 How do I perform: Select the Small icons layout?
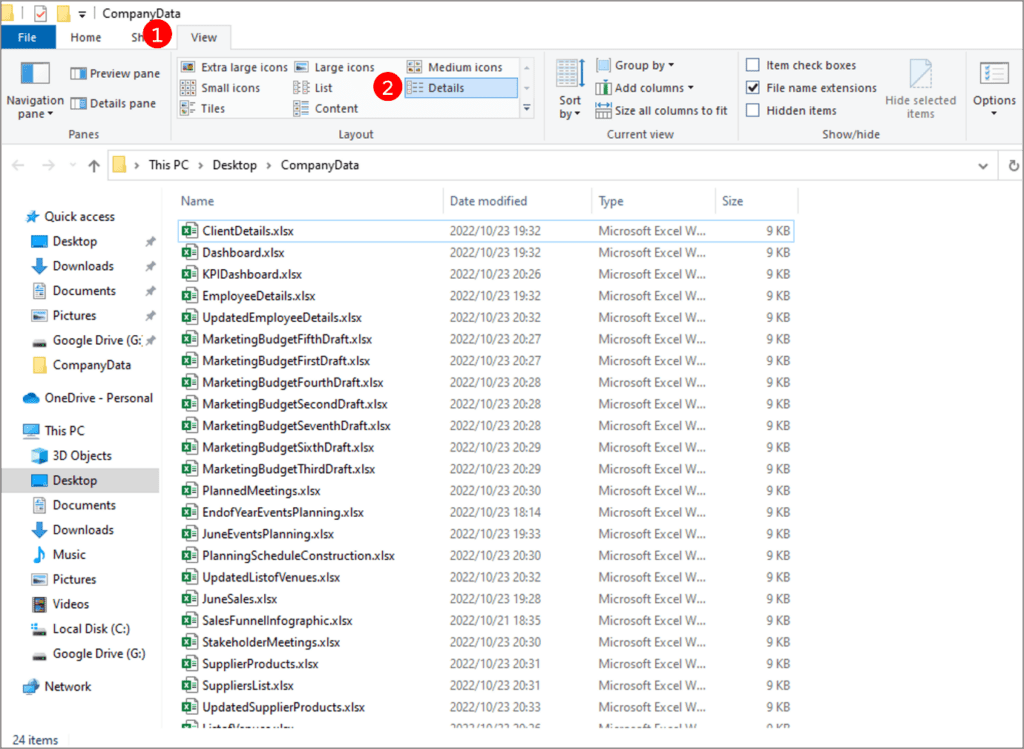point(228,87)
